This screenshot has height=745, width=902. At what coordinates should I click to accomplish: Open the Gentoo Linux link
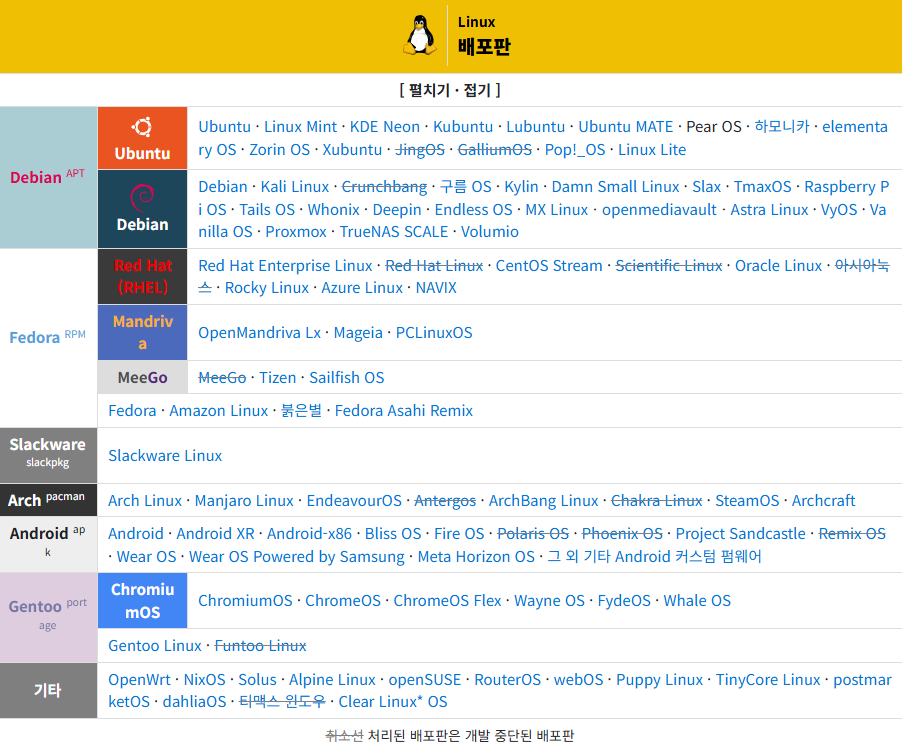155,645
